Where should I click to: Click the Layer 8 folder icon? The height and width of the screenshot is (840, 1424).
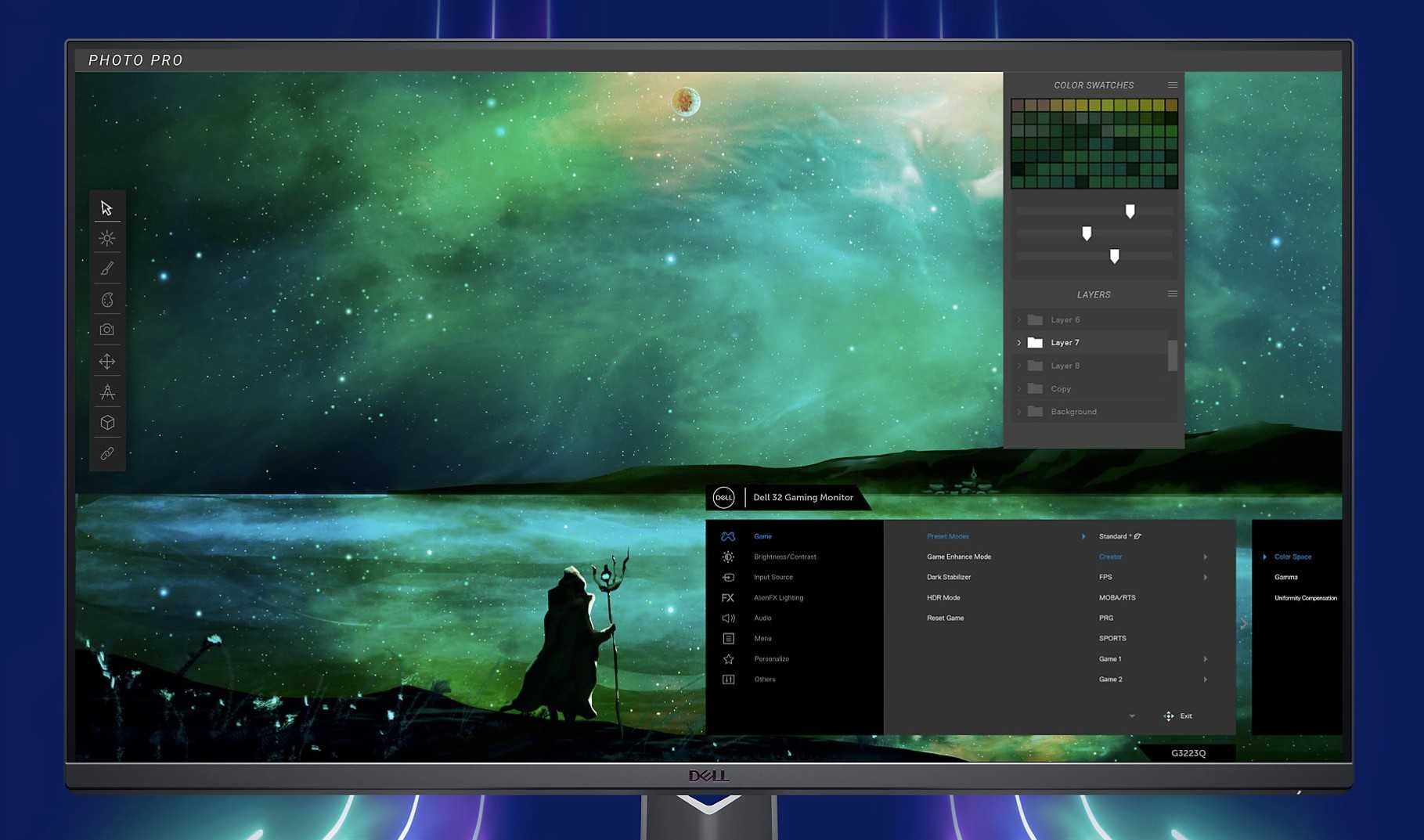[1035, 366]
